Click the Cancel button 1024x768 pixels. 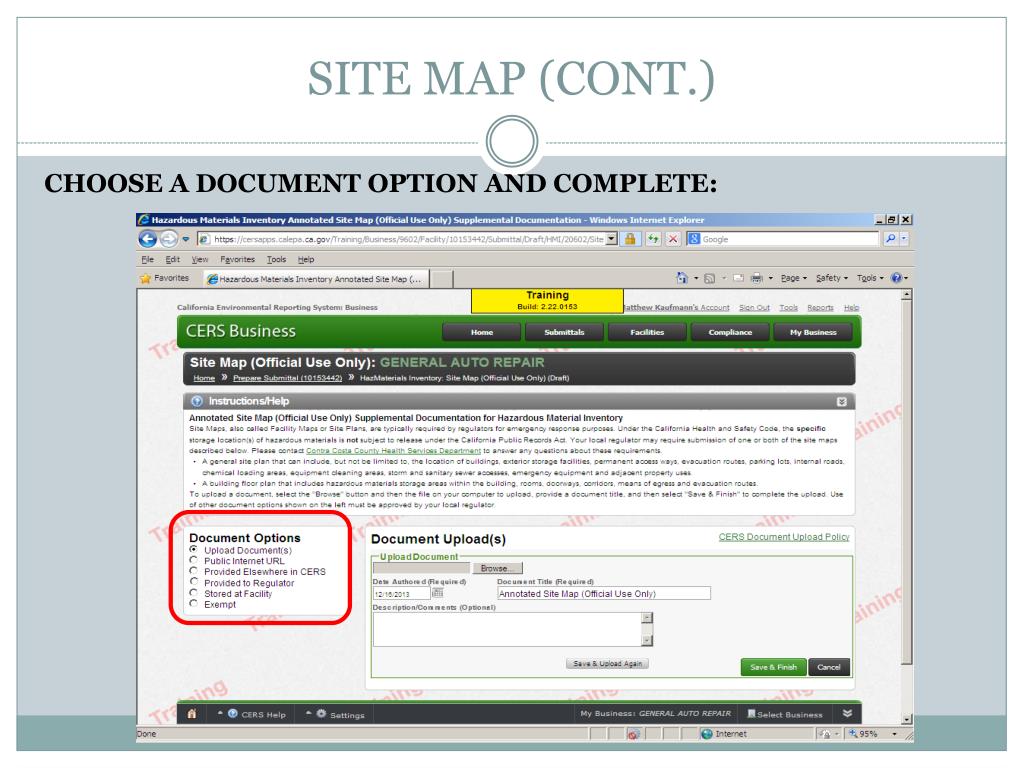point(829,667)
